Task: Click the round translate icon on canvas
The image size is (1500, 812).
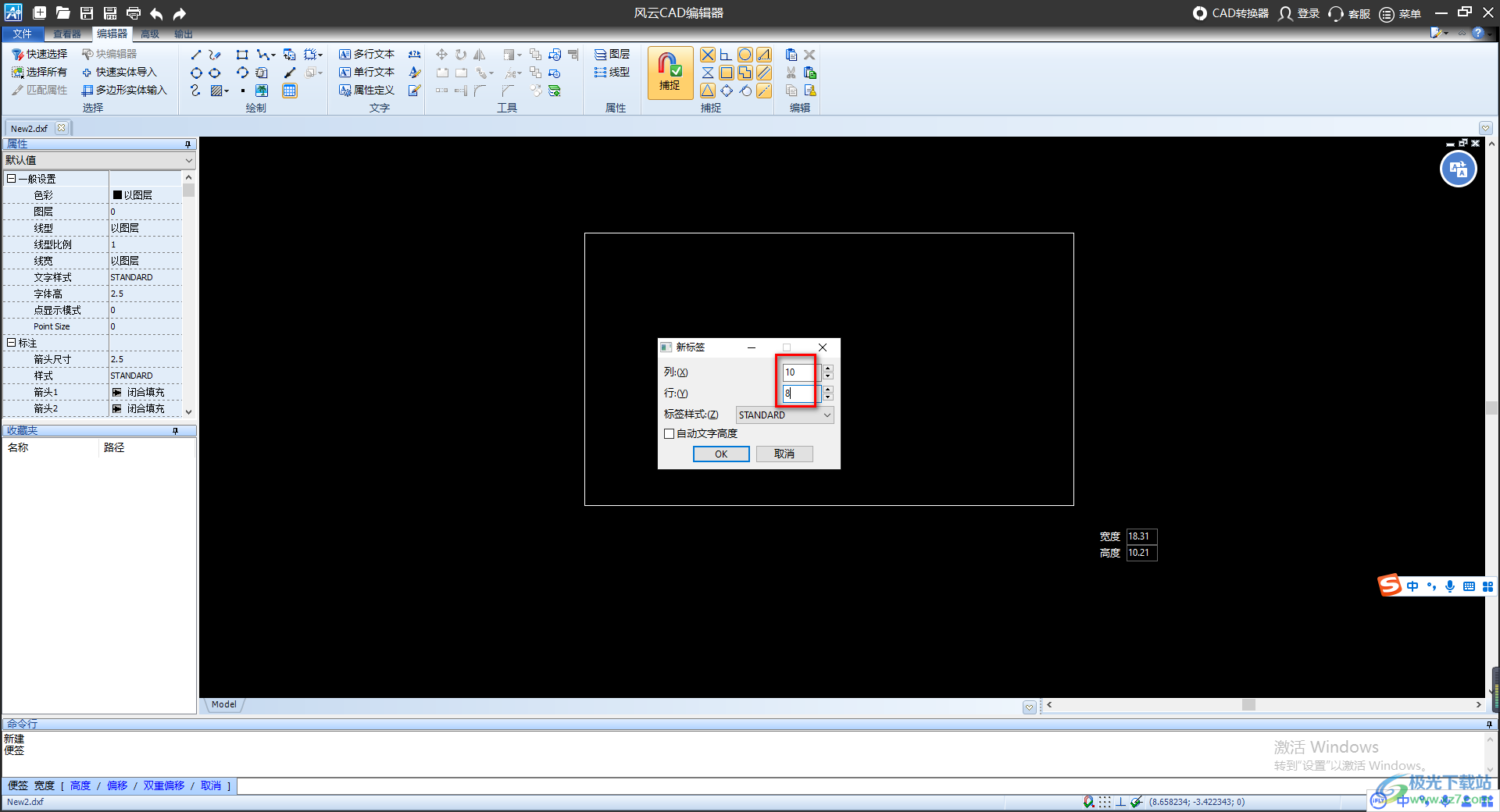Action: click(1458, 169)
